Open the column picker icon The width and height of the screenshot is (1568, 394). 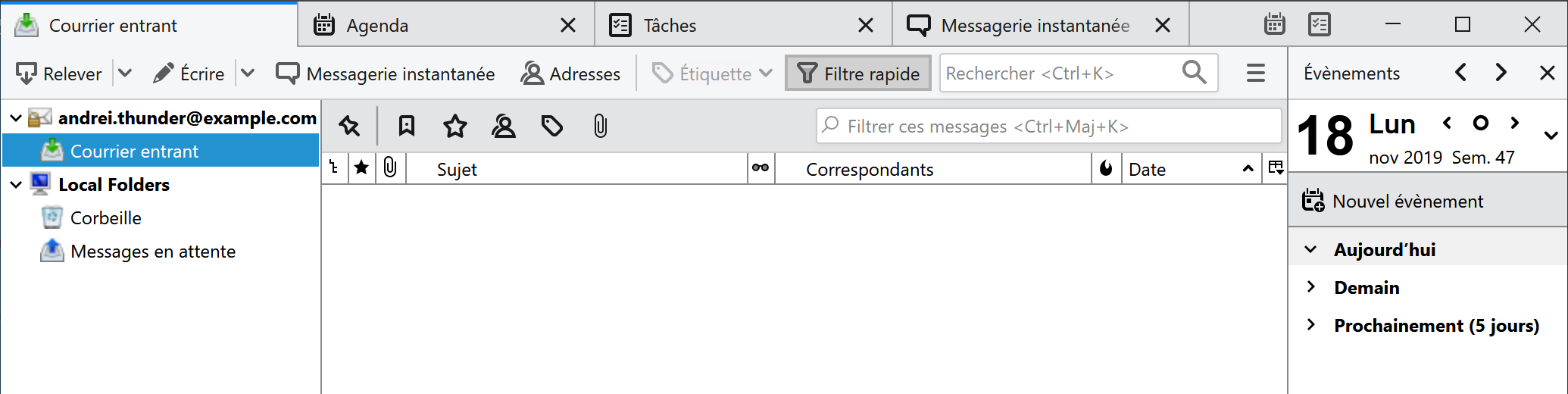point(1276,168)
